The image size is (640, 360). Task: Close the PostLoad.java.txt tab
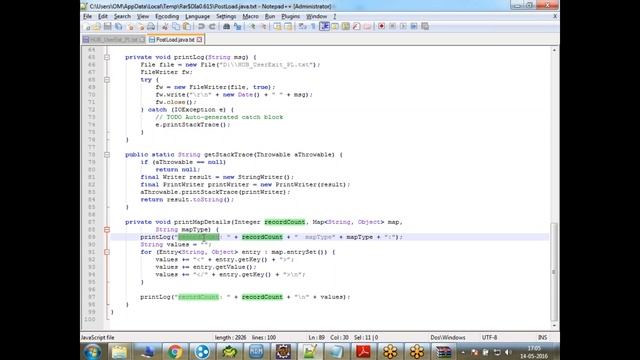199,40
